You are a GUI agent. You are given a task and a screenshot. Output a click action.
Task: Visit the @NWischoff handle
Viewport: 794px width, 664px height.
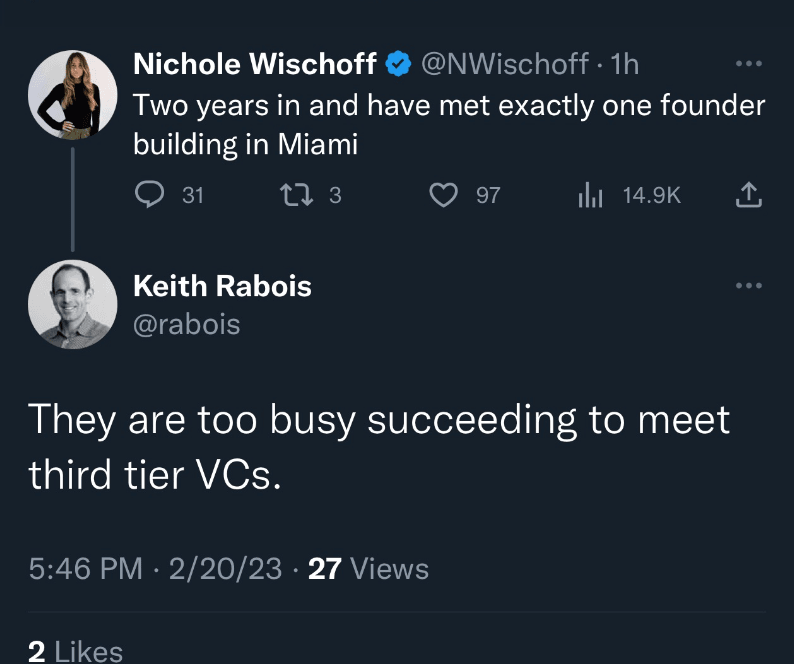pyautogui.click(x=505, y=65)
